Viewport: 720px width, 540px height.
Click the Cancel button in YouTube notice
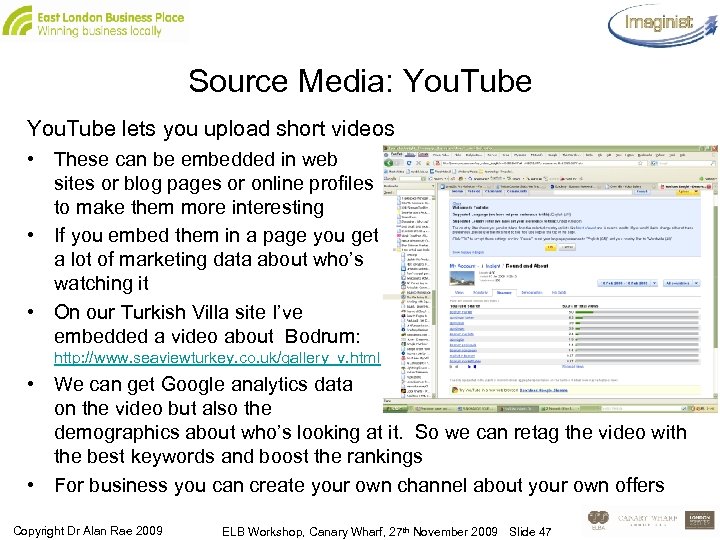click(x=568, y=248)
